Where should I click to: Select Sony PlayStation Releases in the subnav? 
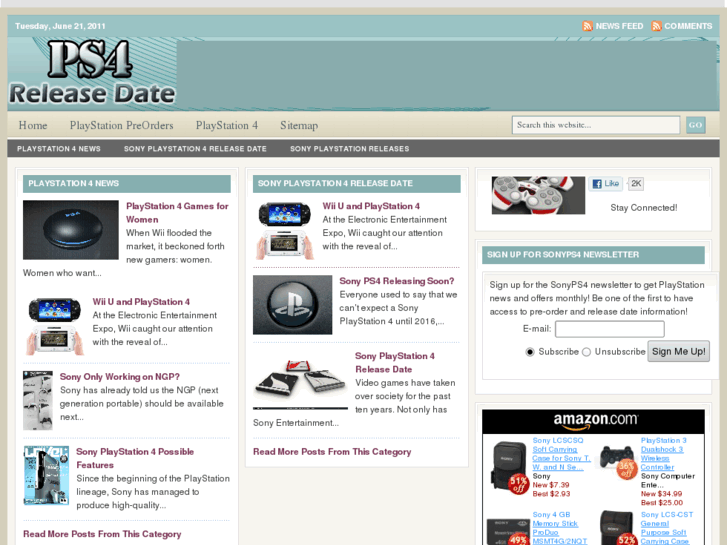click(x=350, y=149)
